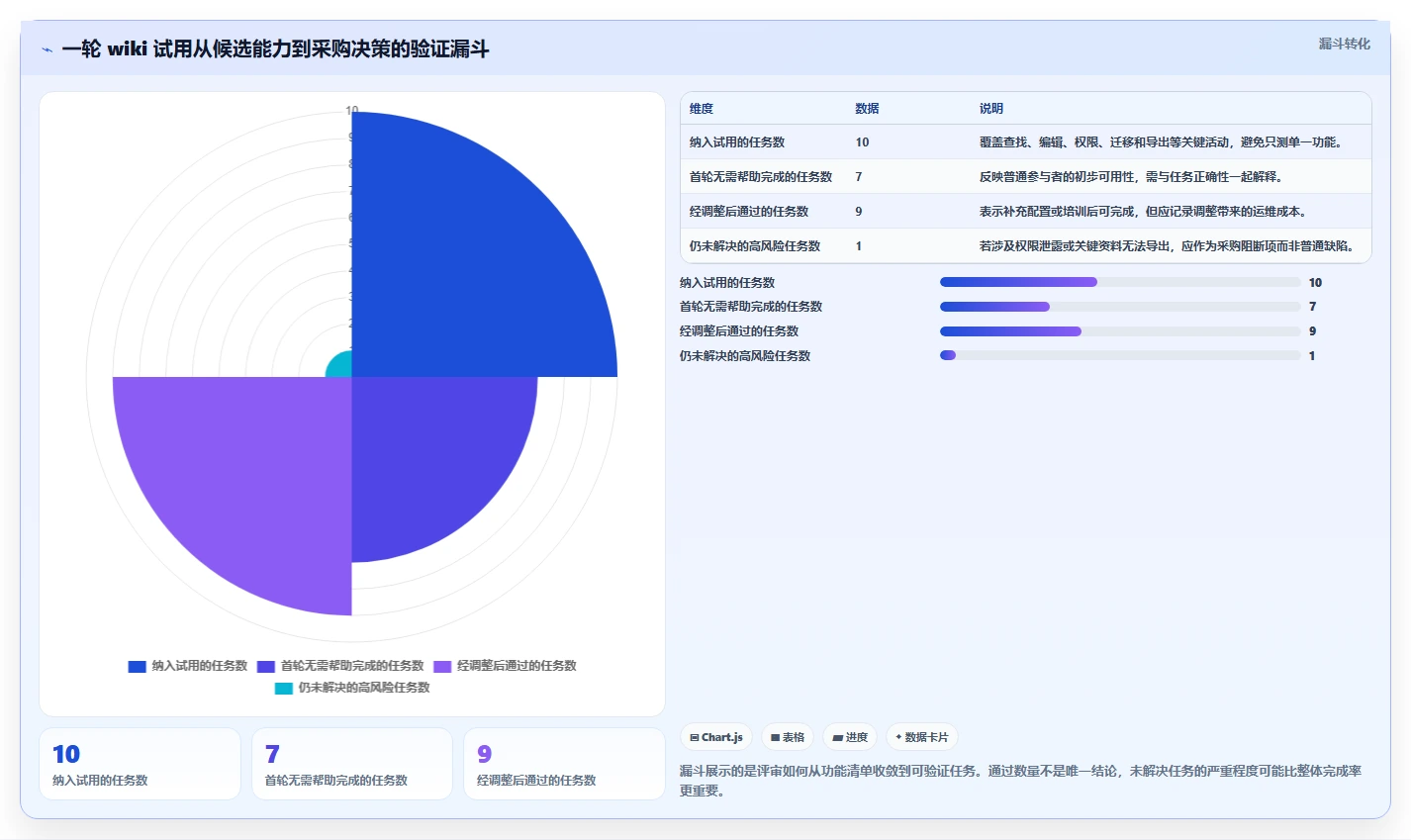Click the 经调整后通过的任务数 progress bar

click(1120, 331)
